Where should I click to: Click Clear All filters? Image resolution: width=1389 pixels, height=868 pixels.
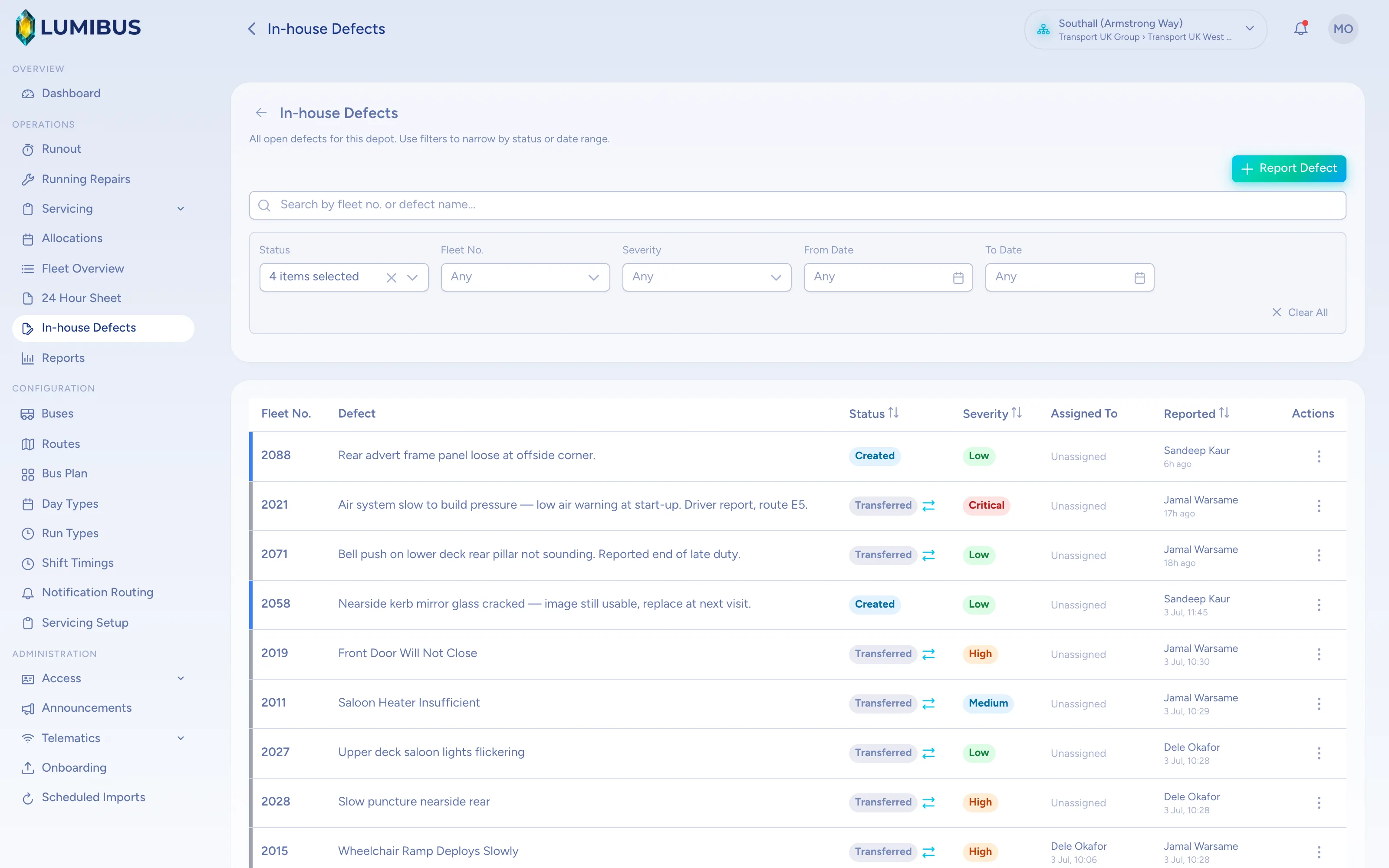coord(1300,312)
